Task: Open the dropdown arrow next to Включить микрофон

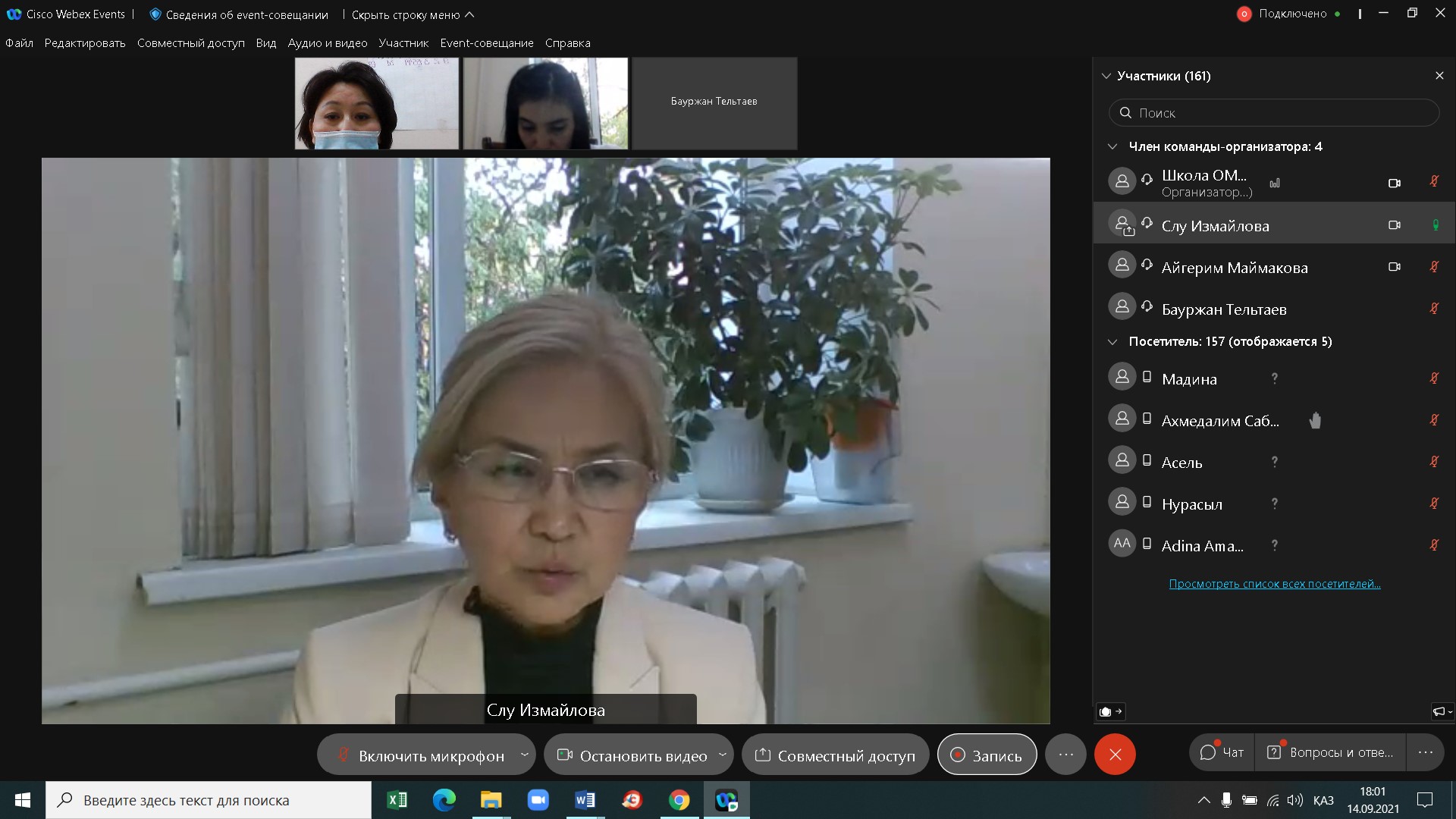Action: (x=524, y=755)
